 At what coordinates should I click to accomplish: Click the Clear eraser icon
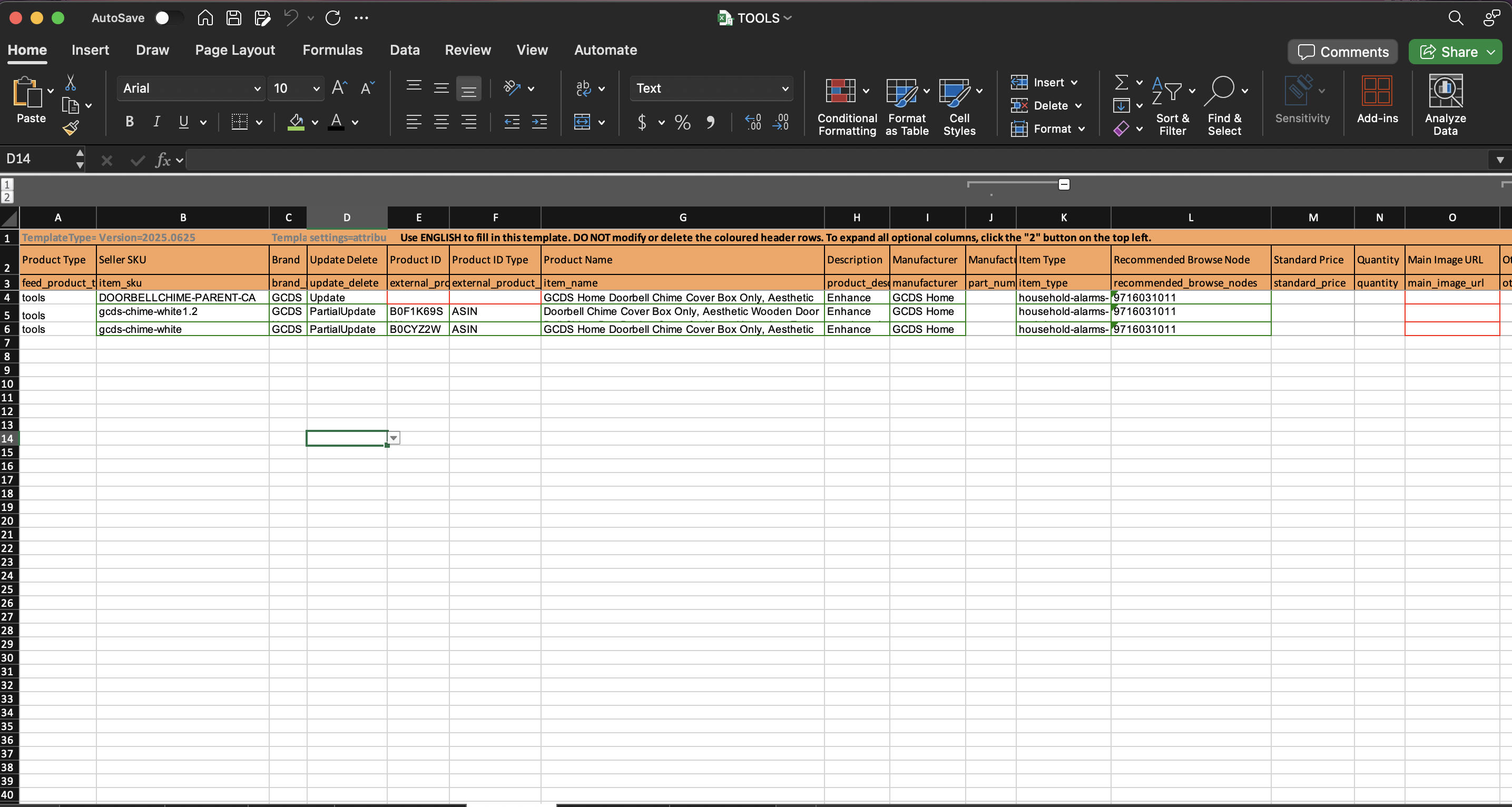1121,129
